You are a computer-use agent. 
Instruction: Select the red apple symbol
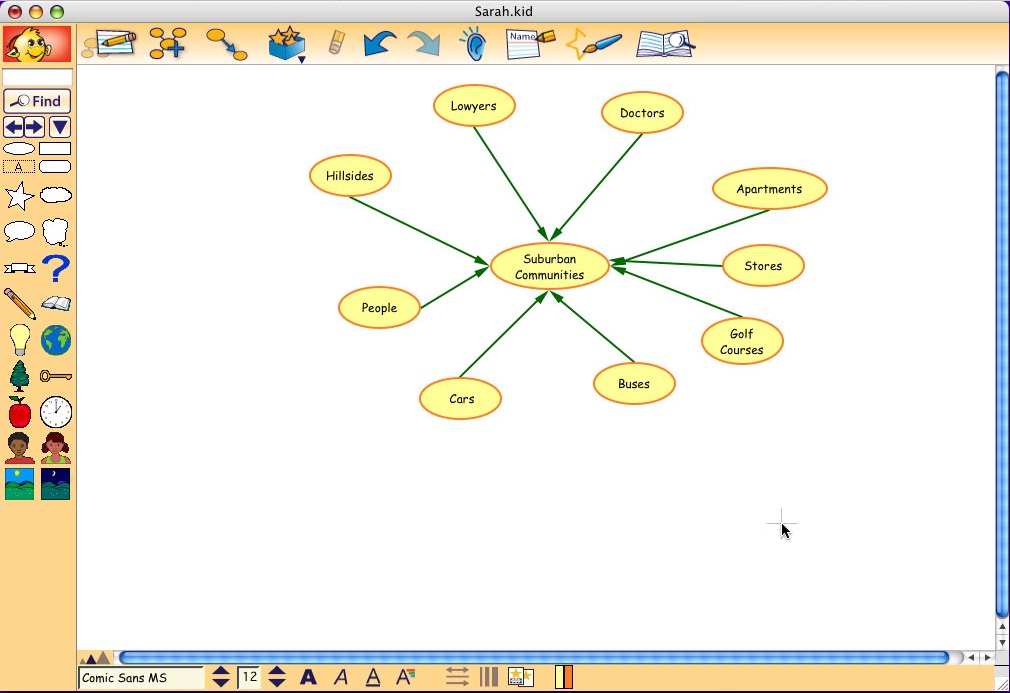[19, 412]
